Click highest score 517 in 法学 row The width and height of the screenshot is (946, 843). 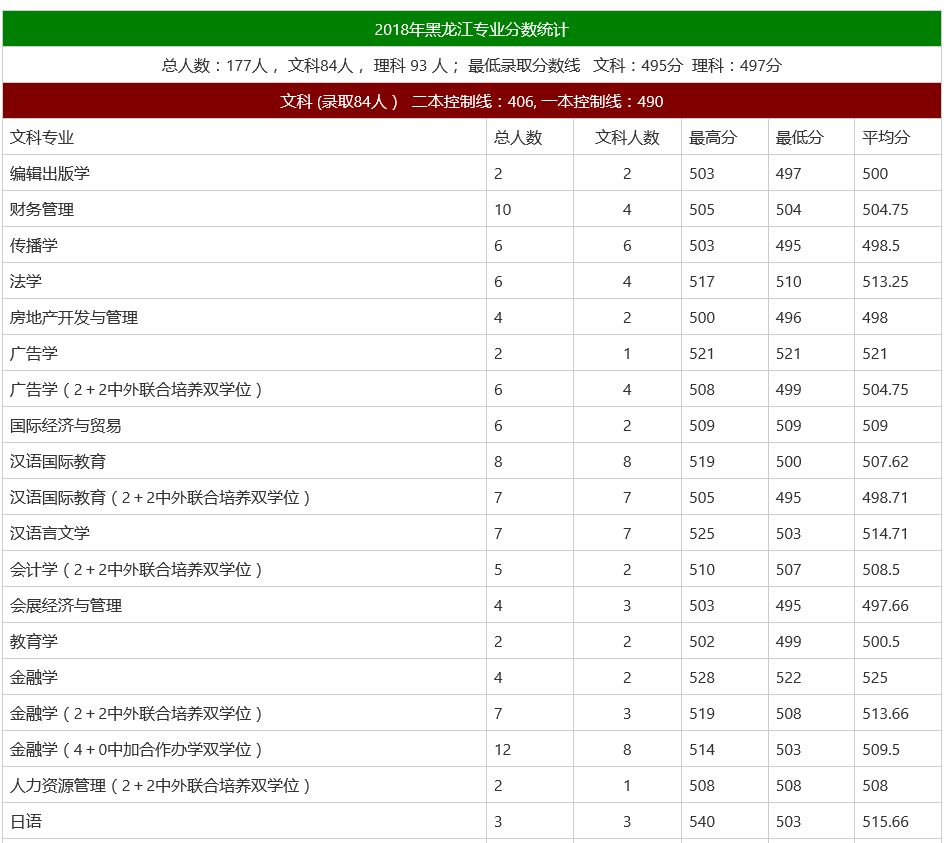(x=702, y=282)
